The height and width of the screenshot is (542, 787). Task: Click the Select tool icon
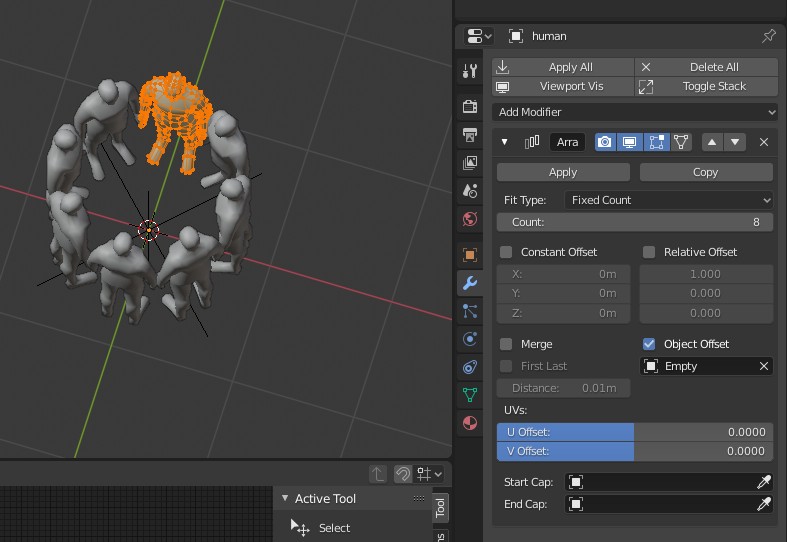point(300,528)
